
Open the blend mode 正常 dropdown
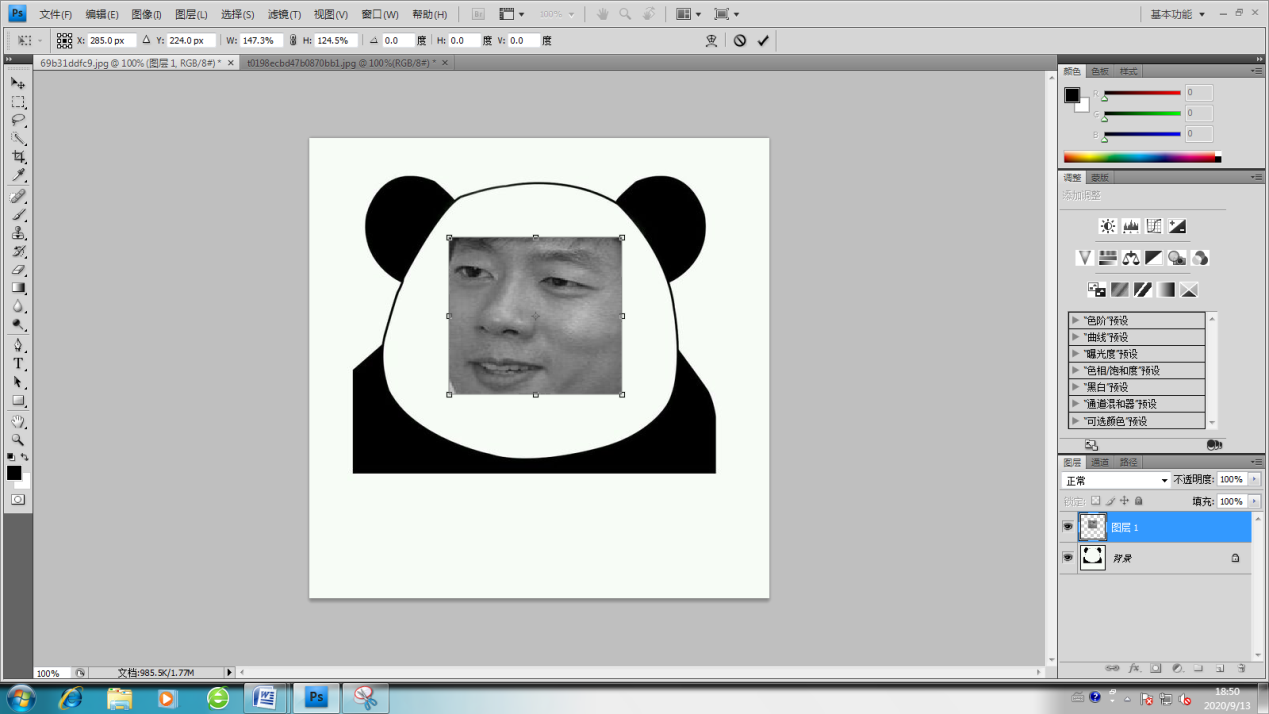(x=1116, y=481)
